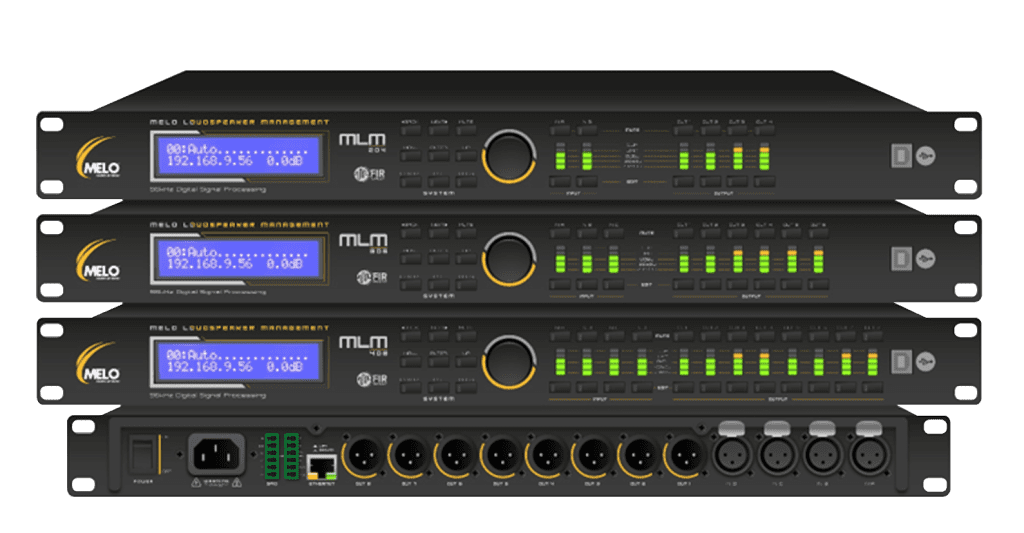Click the System section label on MLM 408
Viewport: 1024px width, 533px height.
(x=438, y=398)
